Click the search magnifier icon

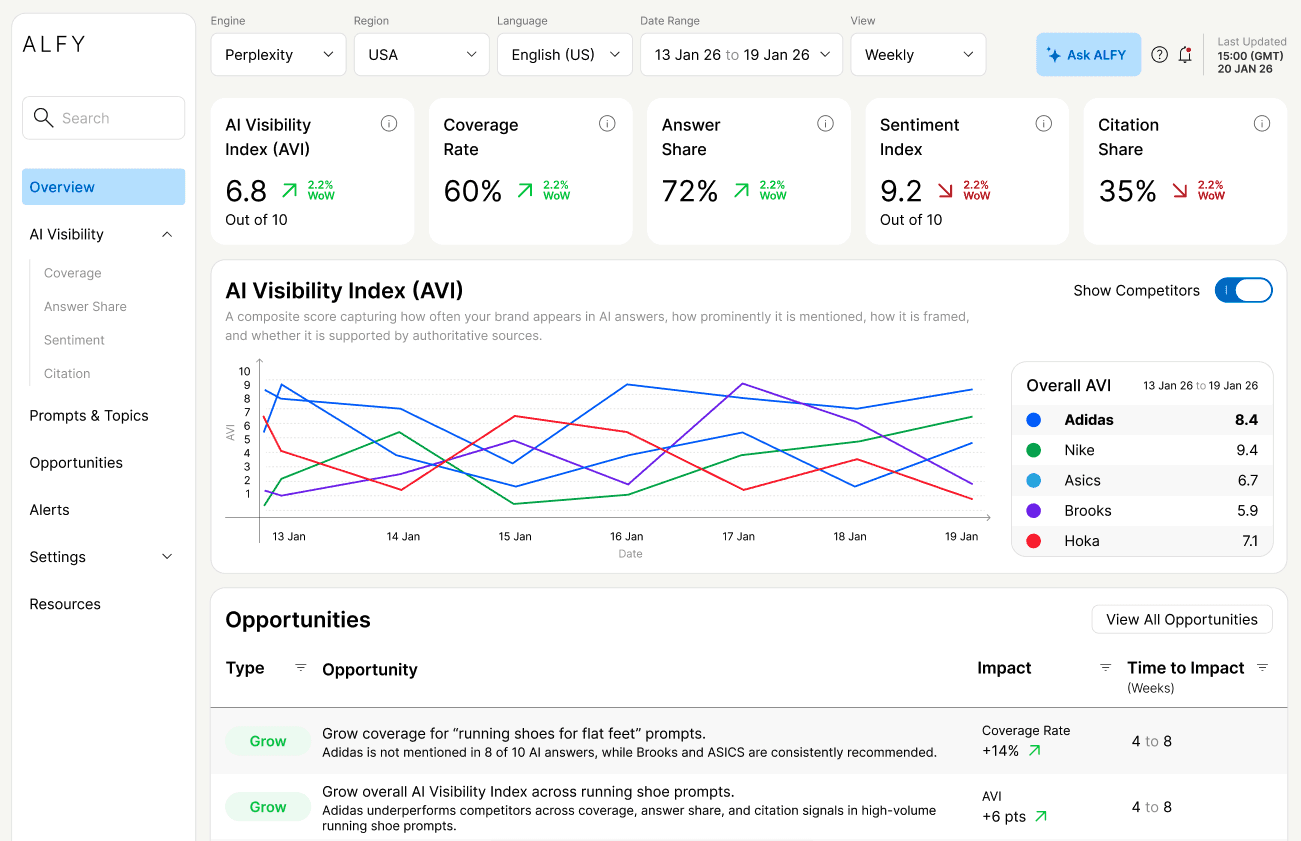[43, 117]
